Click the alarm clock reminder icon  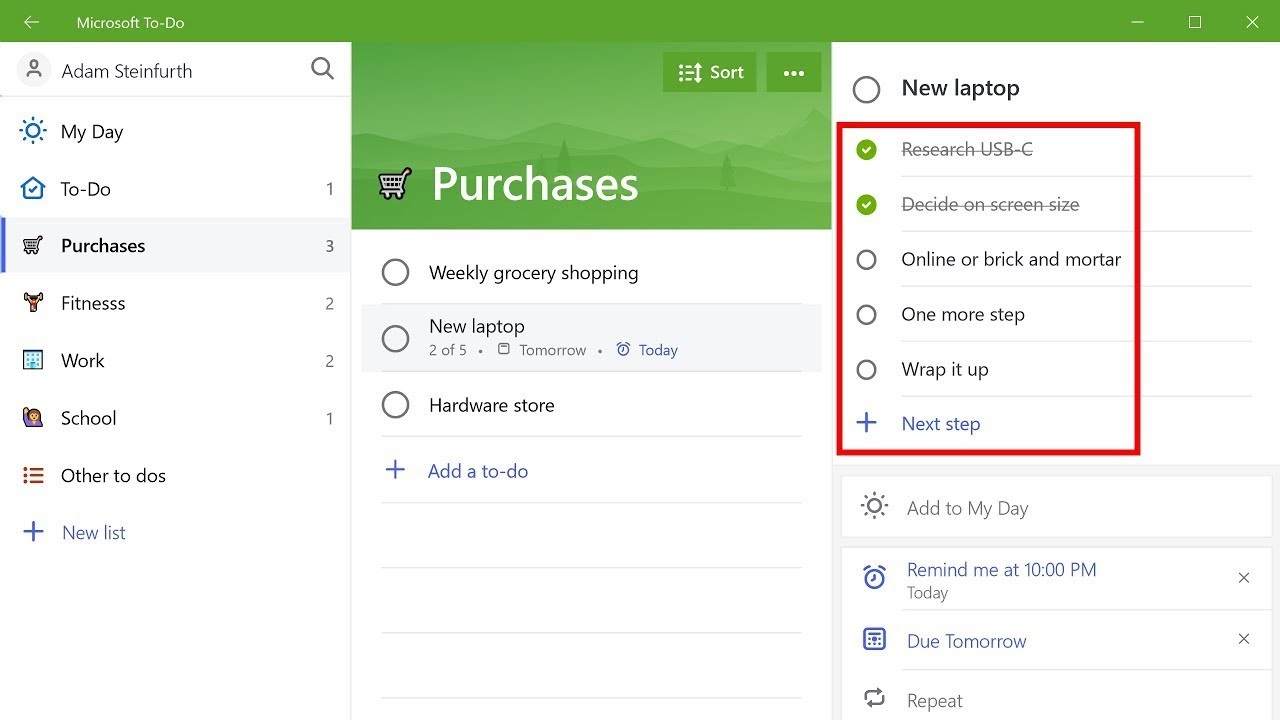(x=875, y=577)
